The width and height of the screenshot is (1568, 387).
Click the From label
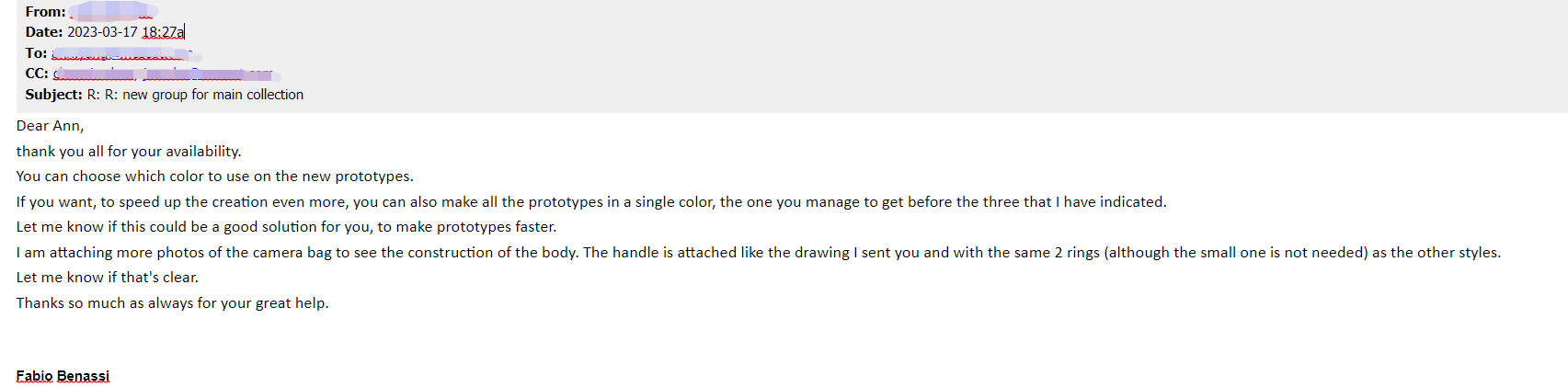[x=45, y=12]
